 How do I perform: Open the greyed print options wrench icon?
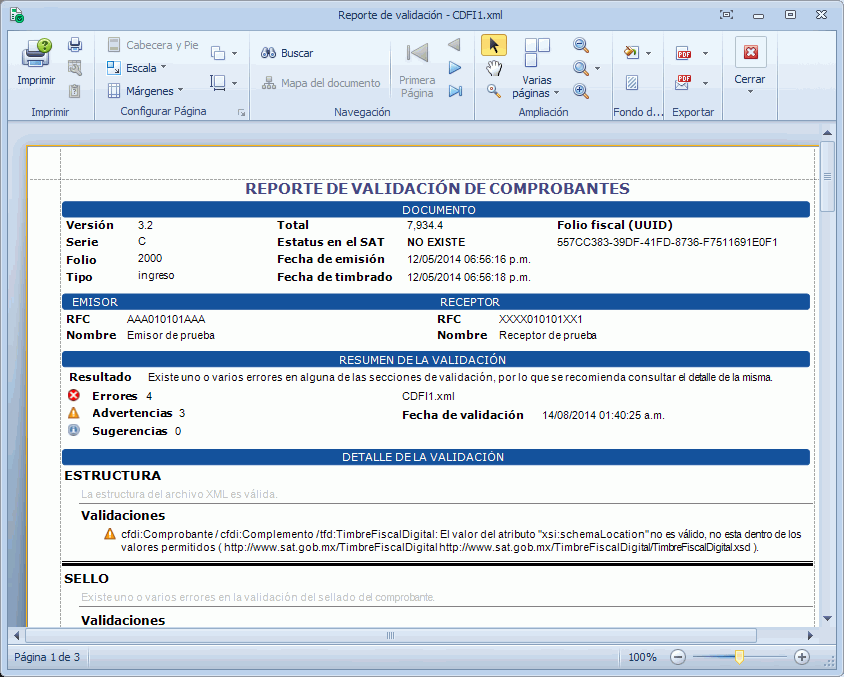[x=75, y=68]
